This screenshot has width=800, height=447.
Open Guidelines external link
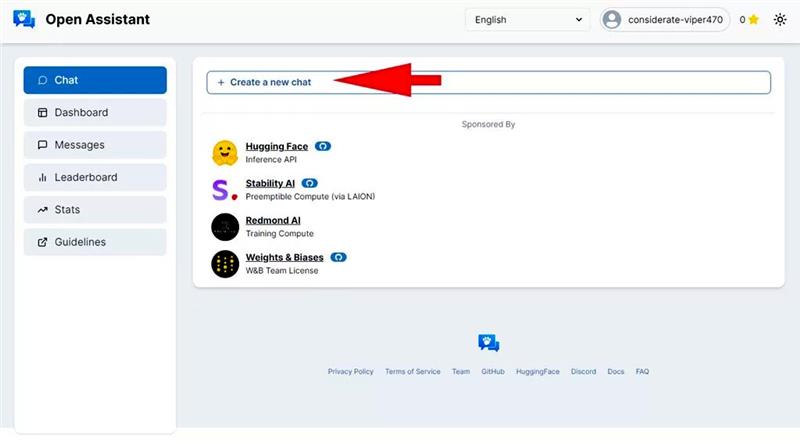[95, 242]
